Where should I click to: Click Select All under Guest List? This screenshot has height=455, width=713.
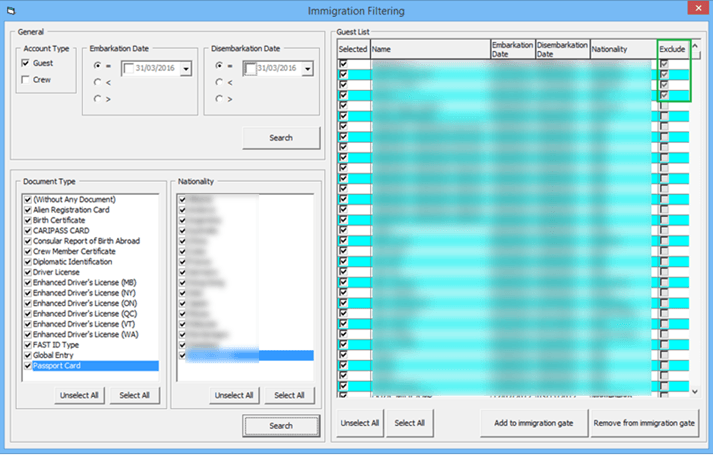click(x=410, y=423)
